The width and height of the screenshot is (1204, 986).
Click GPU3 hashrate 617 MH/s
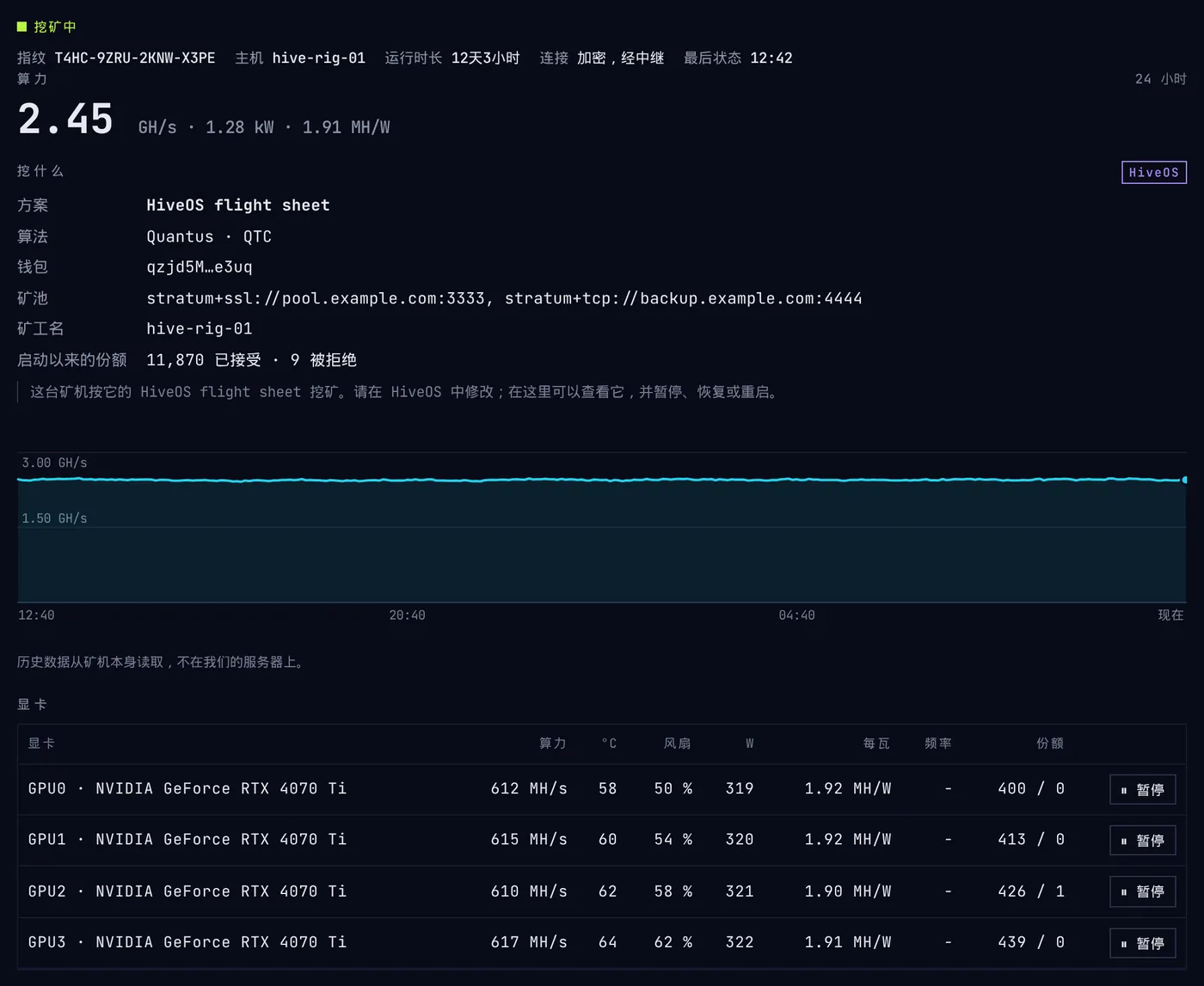[529, 942]
